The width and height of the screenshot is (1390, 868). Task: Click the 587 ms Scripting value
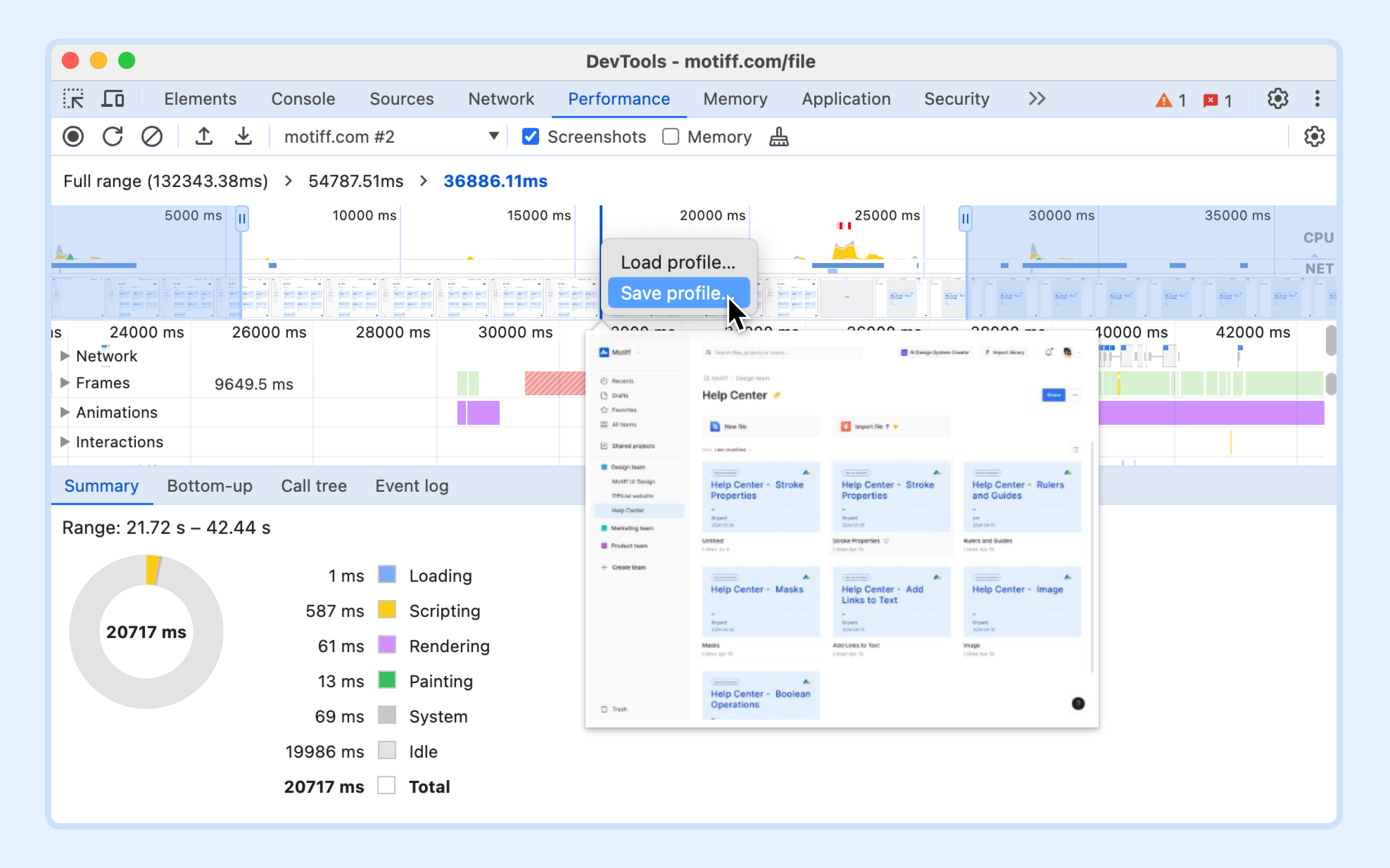(x=335, y=611)
